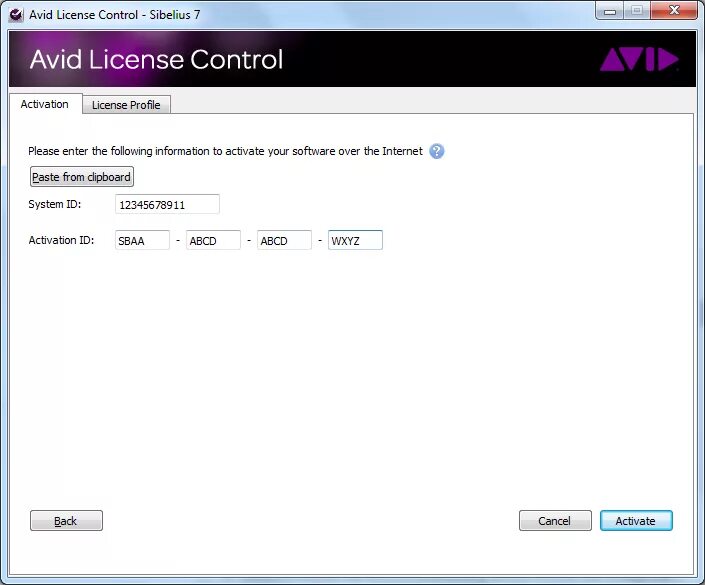Click the Activate button
The image size is (705, 585).
pos(636,521)
